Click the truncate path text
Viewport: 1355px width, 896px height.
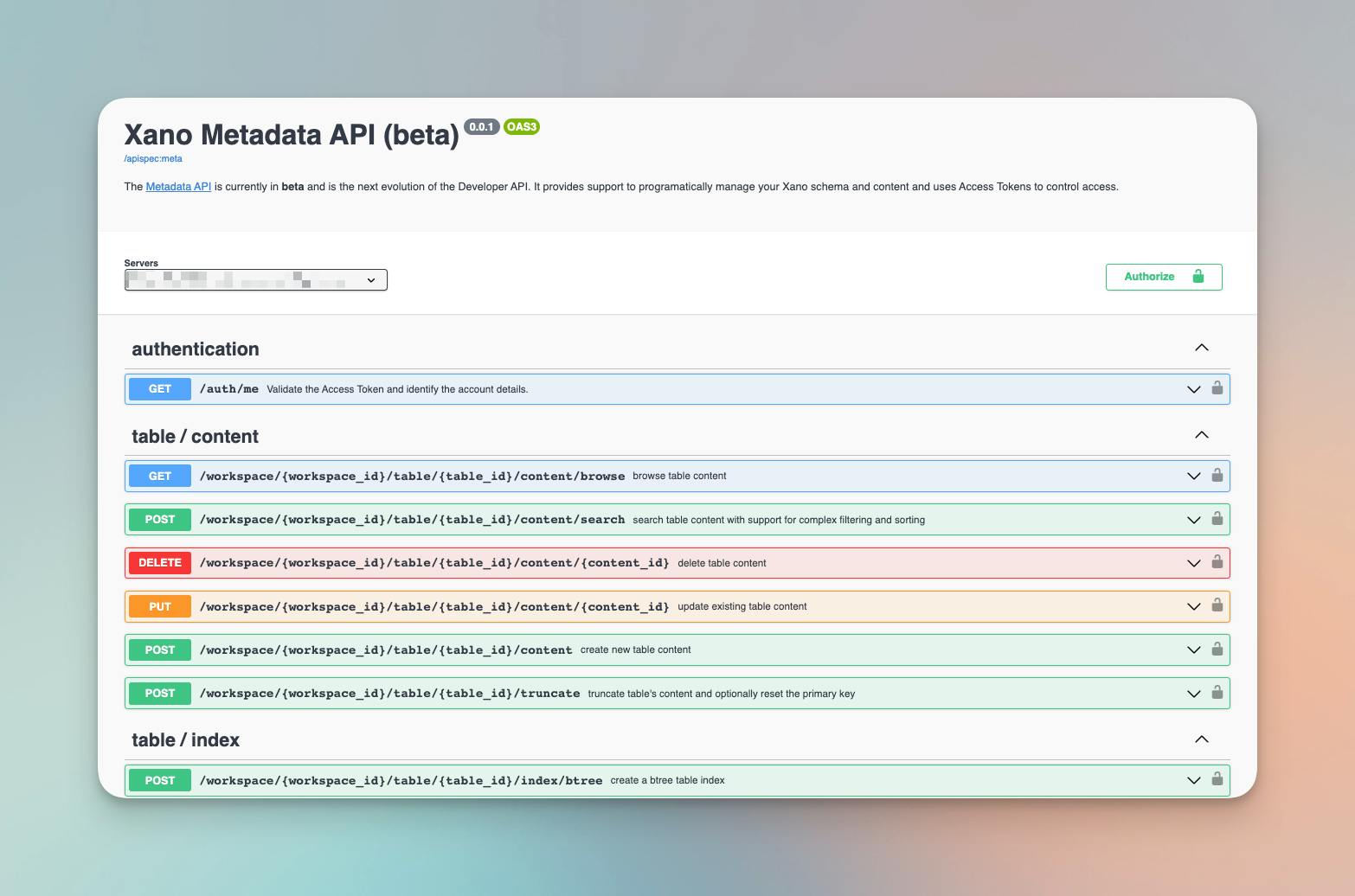click(x=389, y=694)
